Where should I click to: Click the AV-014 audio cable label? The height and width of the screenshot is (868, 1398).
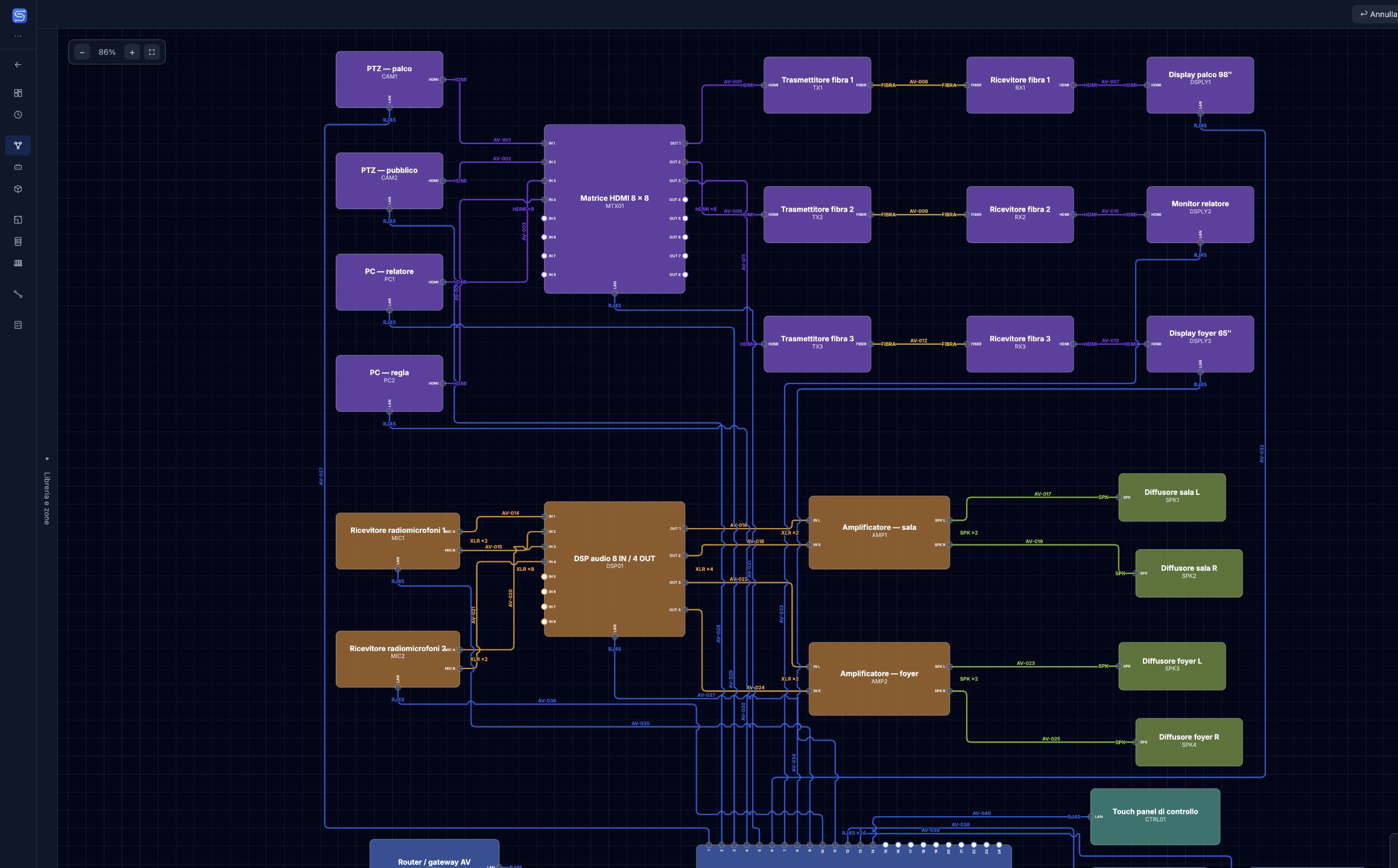pos(510,513)
